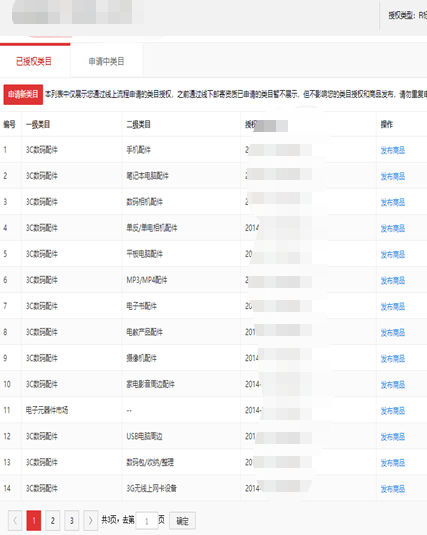
Task: Select the 家电影音周边配件 cell
Action: (151, 384)
